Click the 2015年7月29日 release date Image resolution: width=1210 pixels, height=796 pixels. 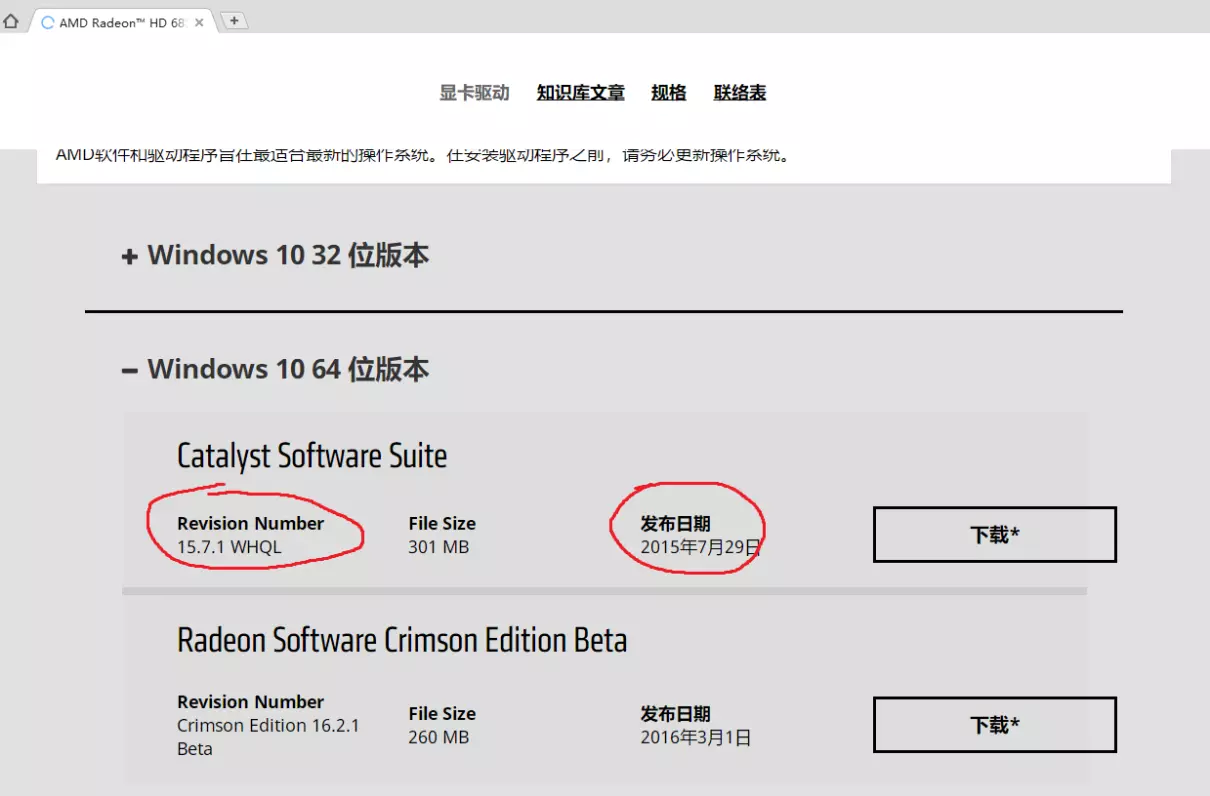pos(701,547)
